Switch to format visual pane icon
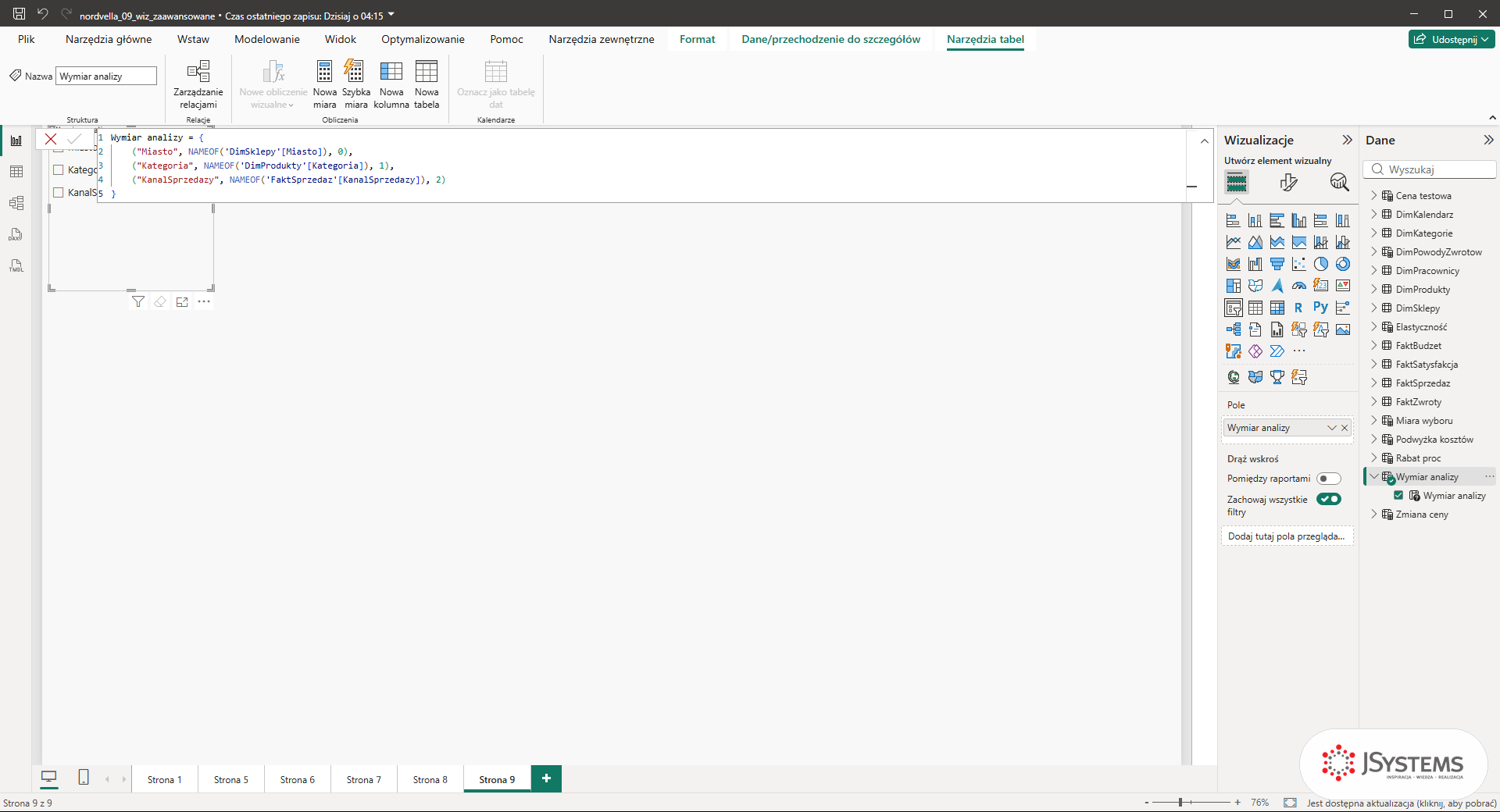The width and height of the screenshot is (1500, 812). pos(1288,183)
